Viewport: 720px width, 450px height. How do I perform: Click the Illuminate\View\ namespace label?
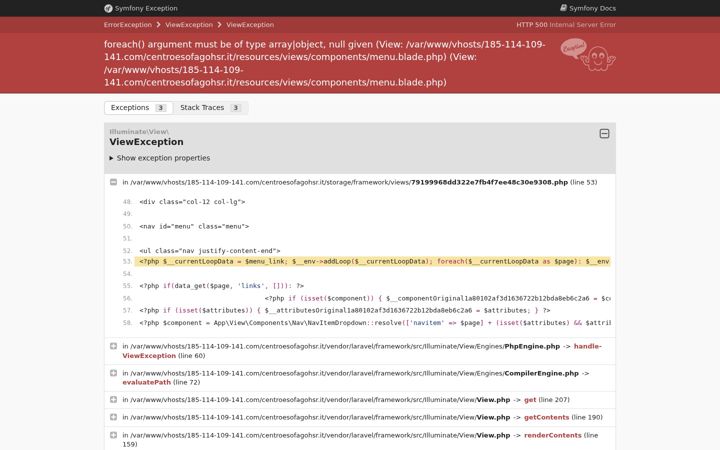[x=139, y=132]
